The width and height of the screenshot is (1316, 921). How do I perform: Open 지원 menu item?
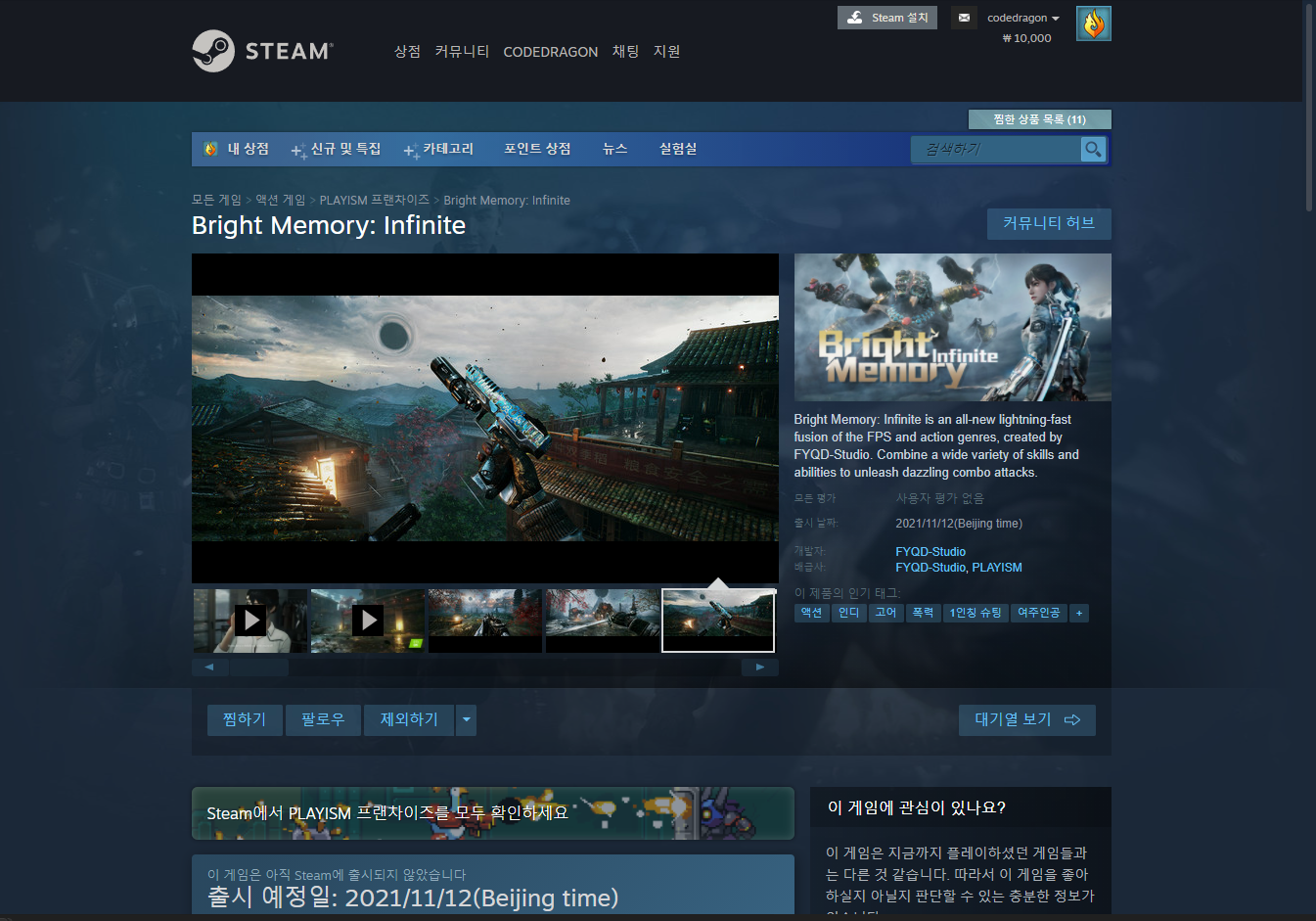pos(666,51)
